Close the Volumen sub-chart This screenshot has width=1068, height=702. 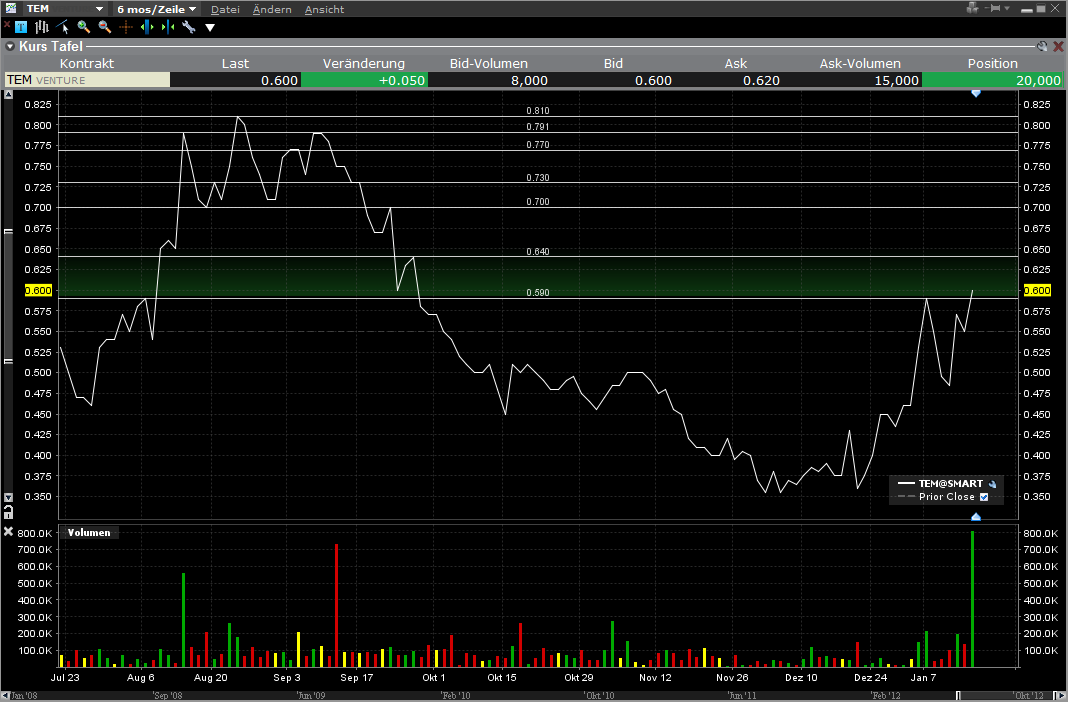click(9, 532)
